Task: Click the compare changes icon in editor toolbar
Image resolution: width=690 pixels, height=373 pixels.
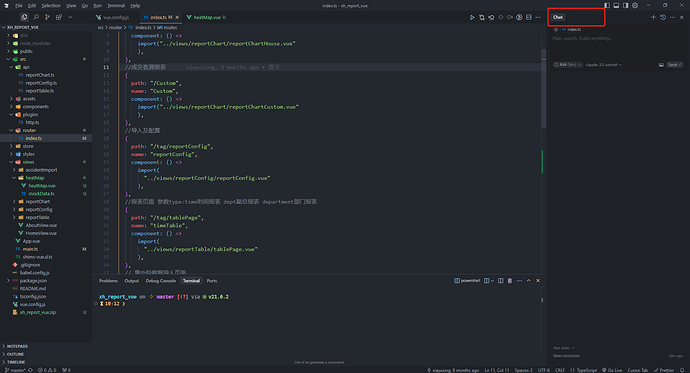Action: [x=482, y=17]
